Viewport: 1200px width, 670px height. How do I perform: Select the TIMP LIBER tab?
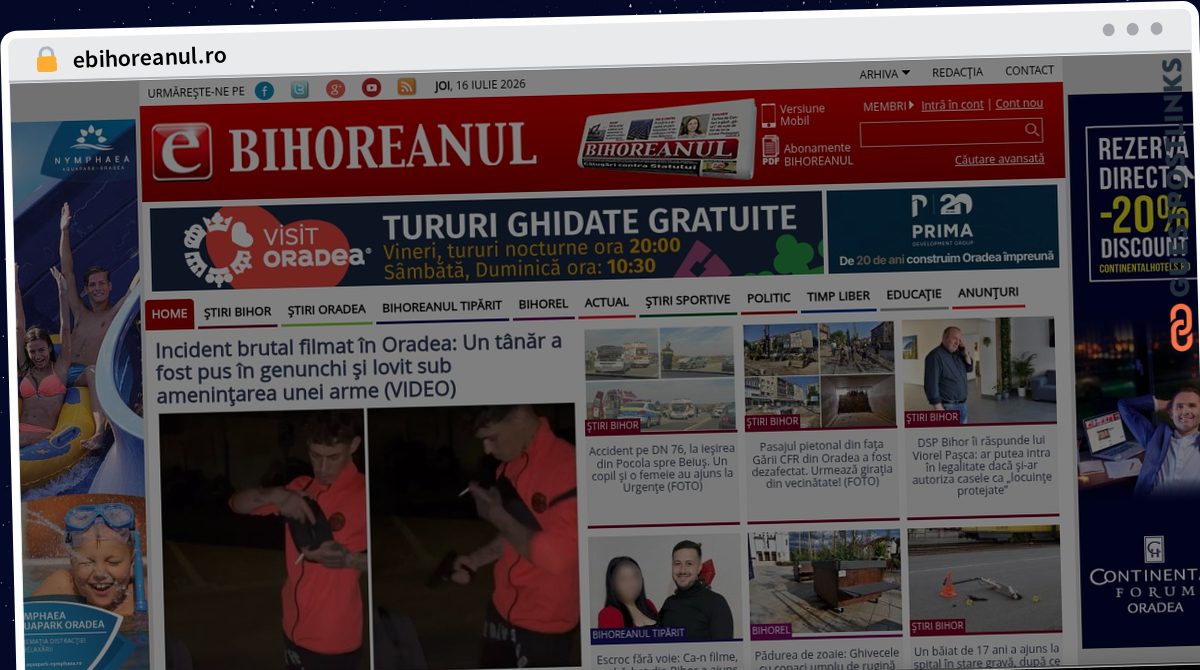click(838, 296)
